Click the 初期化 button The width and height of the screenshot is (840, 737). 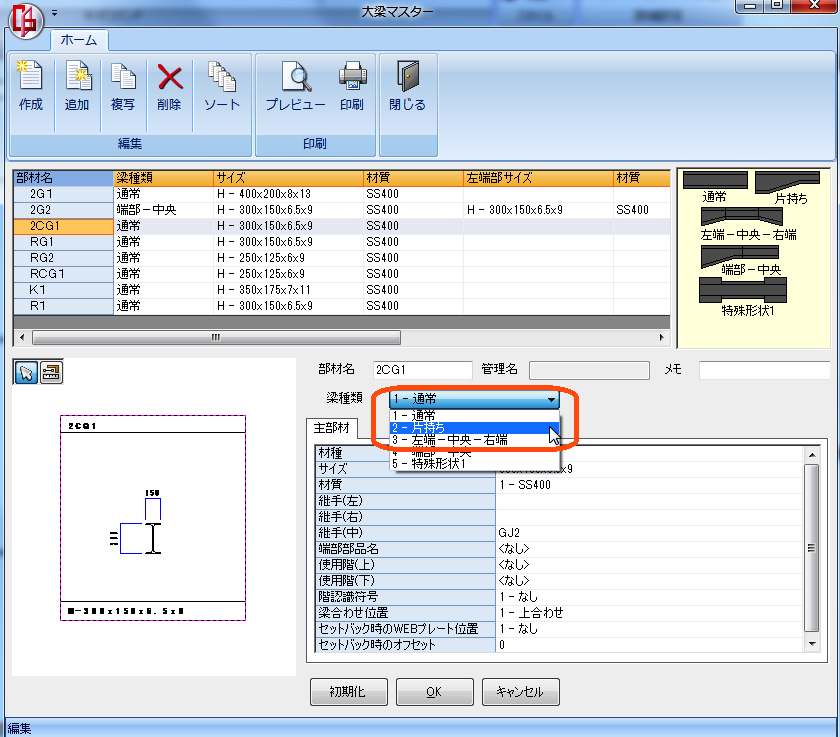tap(348, 692)
